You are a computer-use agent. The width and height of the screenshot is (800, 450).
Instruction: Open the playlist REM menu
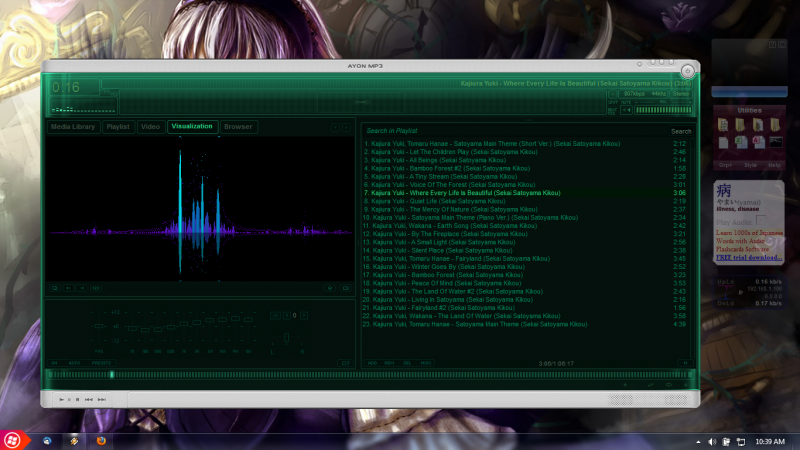389,363
